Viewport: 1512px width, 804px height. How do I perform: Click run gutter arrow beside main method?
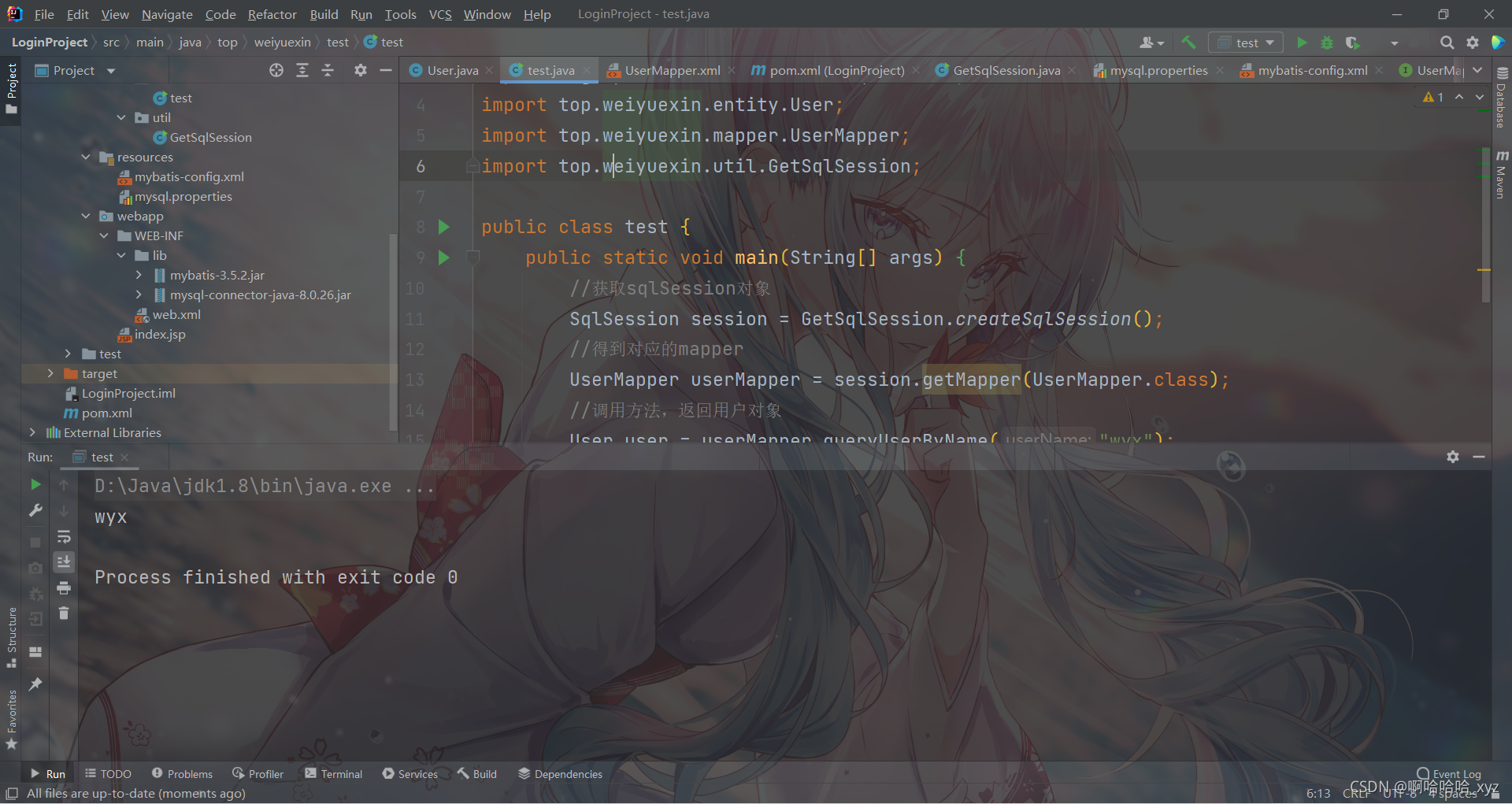tap(443, 258)
